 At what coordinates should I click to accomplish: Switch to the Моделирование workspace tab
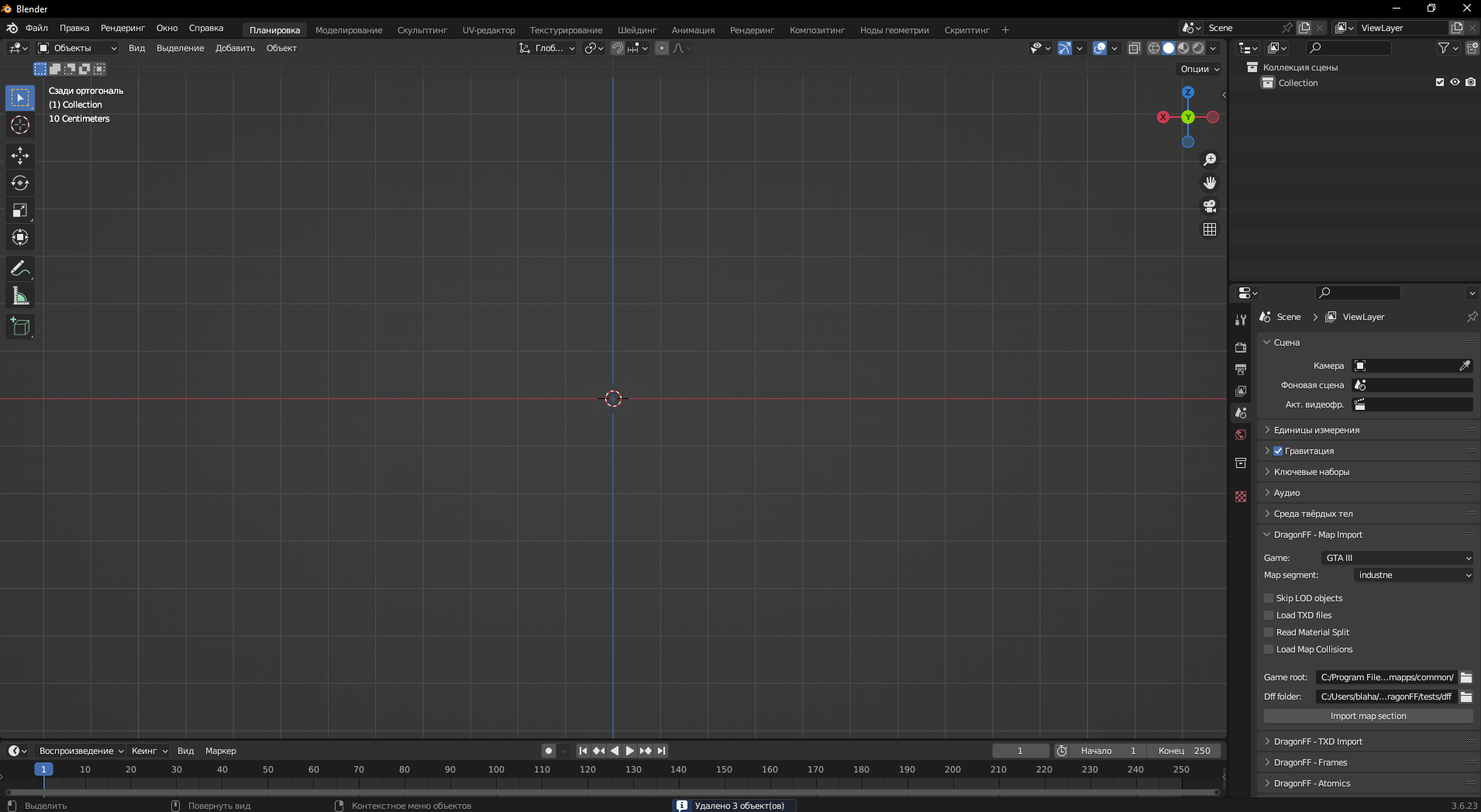pyautogui.click(x=349, y=30)
